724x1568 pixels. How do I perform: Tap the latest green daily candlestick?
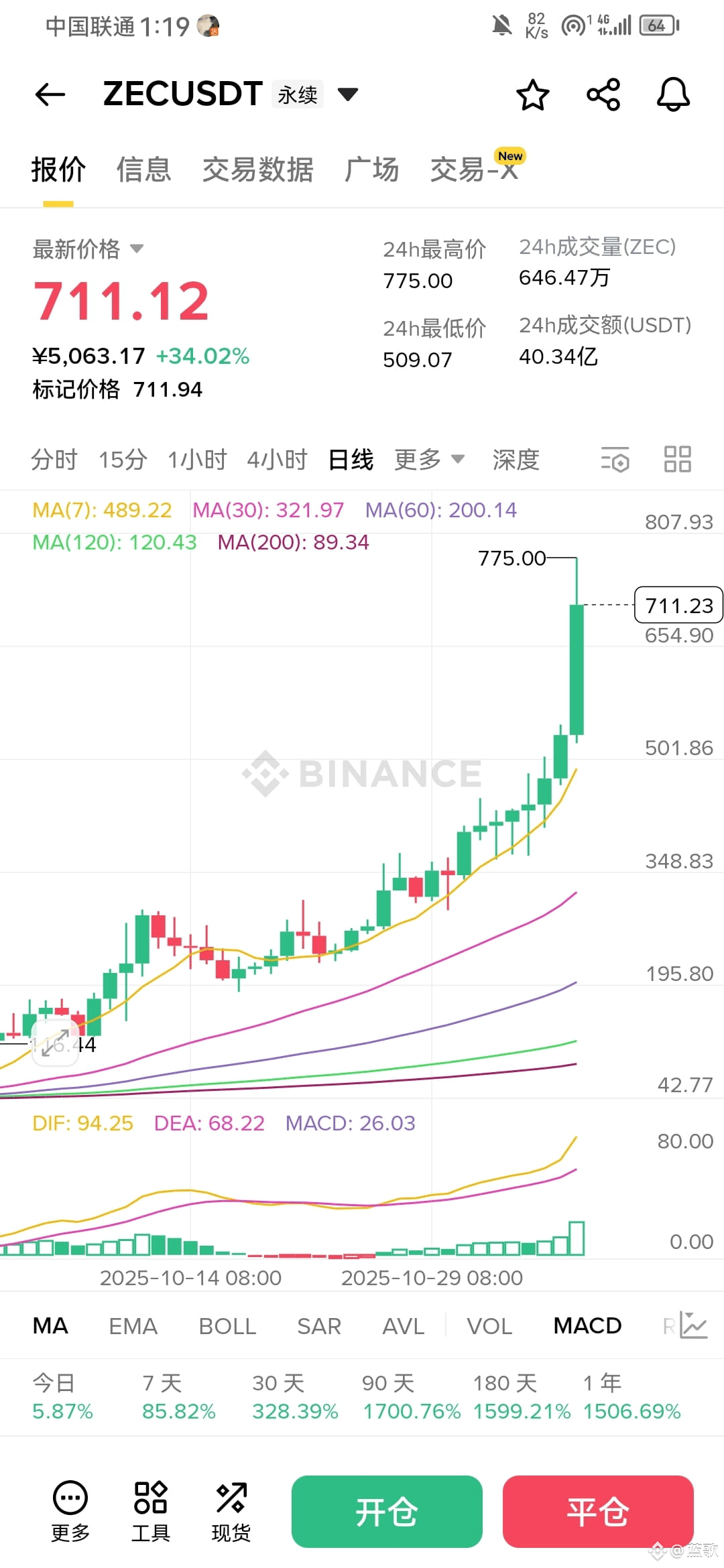coord(577,669)
